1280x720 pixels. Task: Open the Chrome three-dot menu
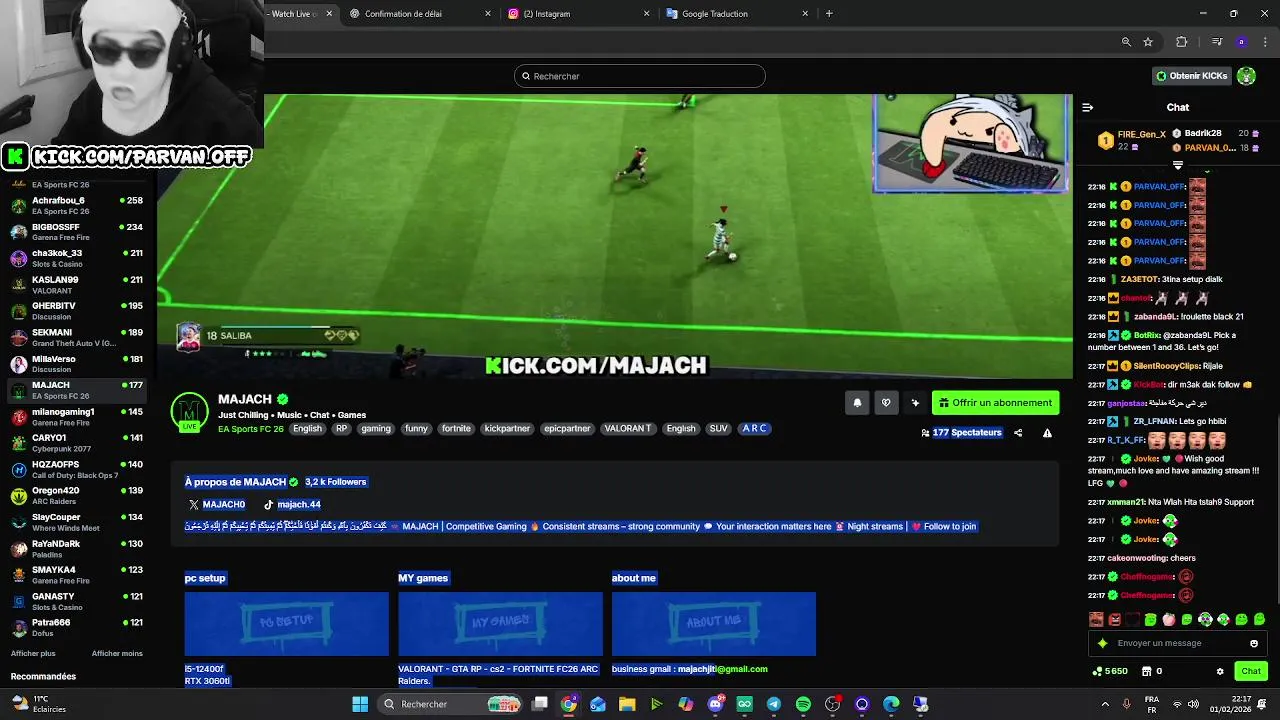point(1264,42)
